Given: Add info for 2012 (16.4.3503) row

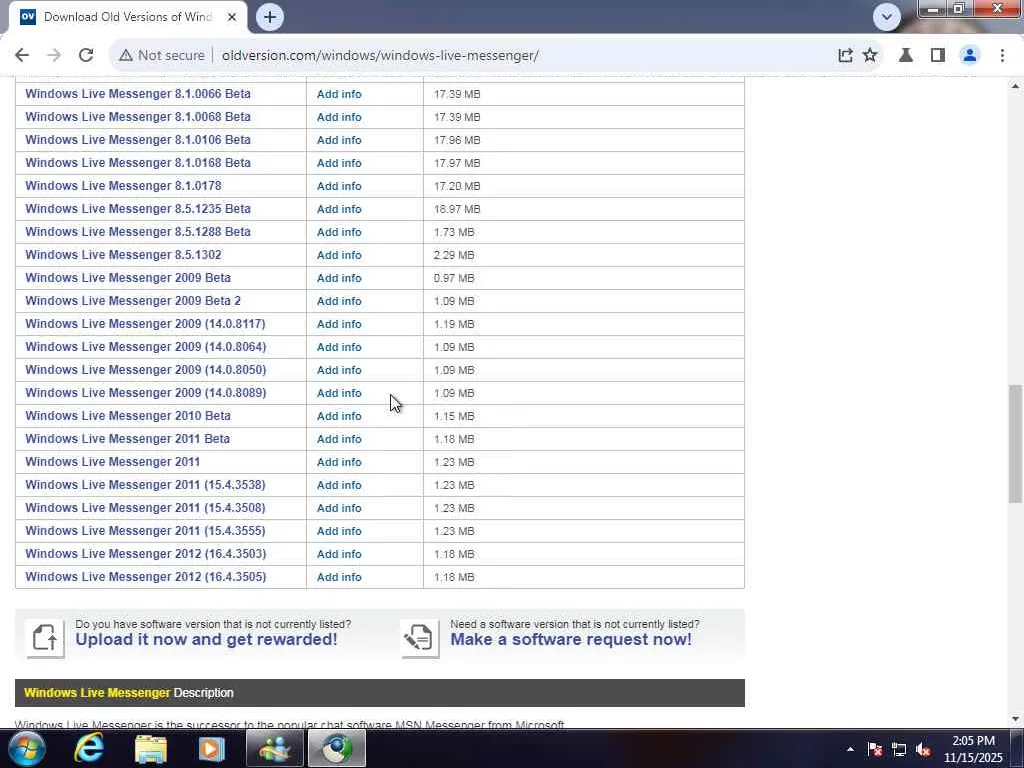Looking at the screenshot, I should tap(339, 554).
